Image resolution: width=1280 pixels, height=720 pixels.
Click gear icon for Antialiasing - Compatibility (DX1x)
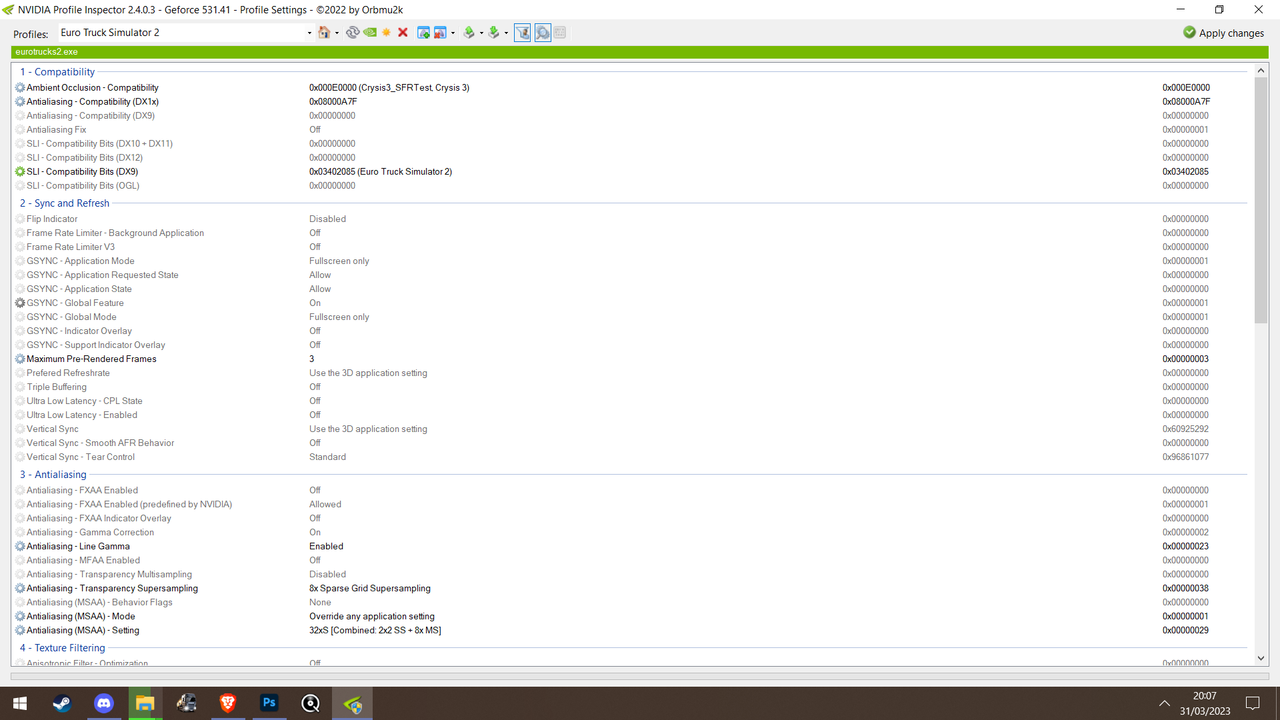(x=20, y=102)
